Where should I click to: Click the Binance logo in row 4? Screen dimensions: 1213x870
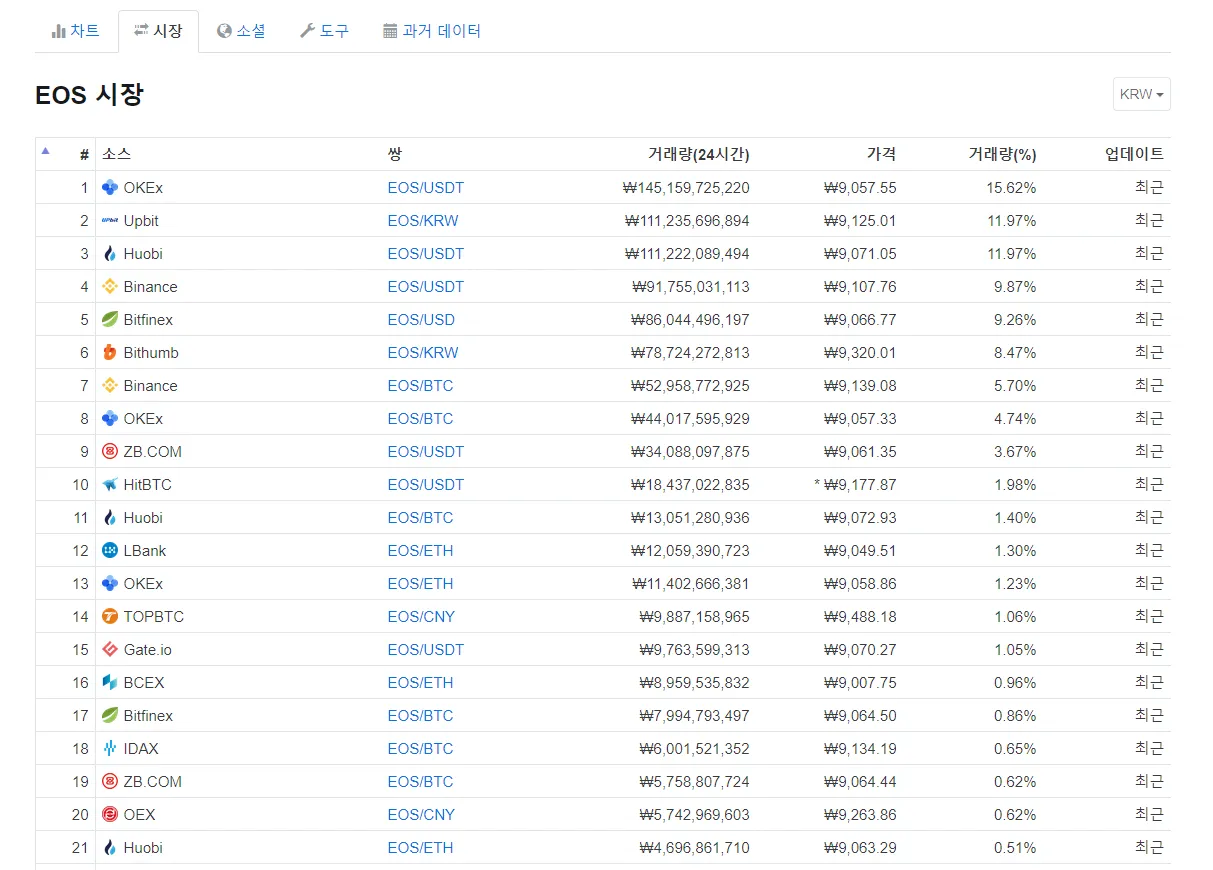(110, 286)
